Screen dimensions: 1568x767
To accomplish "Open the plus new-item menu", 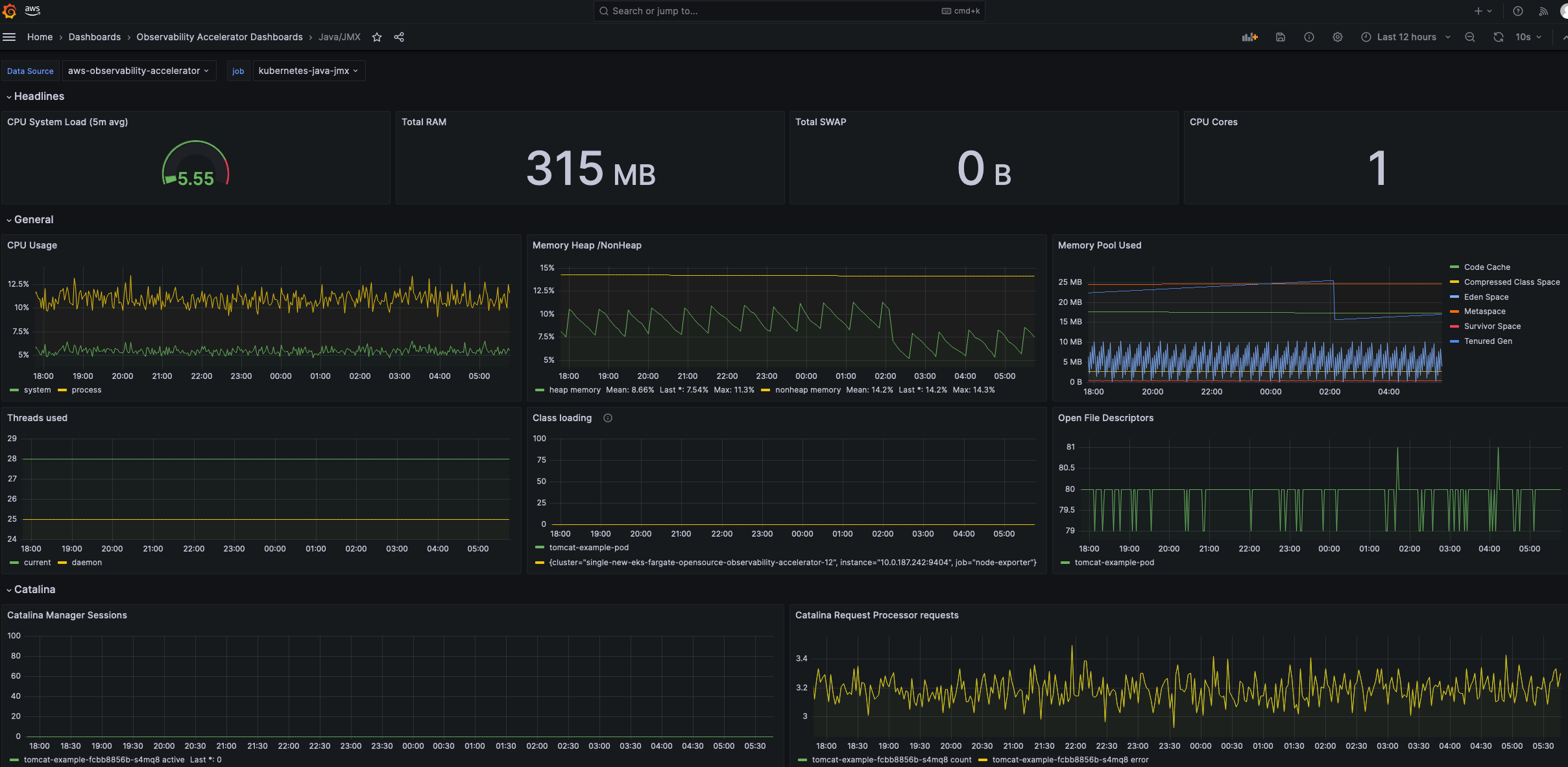I will click(x=1483, y=11).
